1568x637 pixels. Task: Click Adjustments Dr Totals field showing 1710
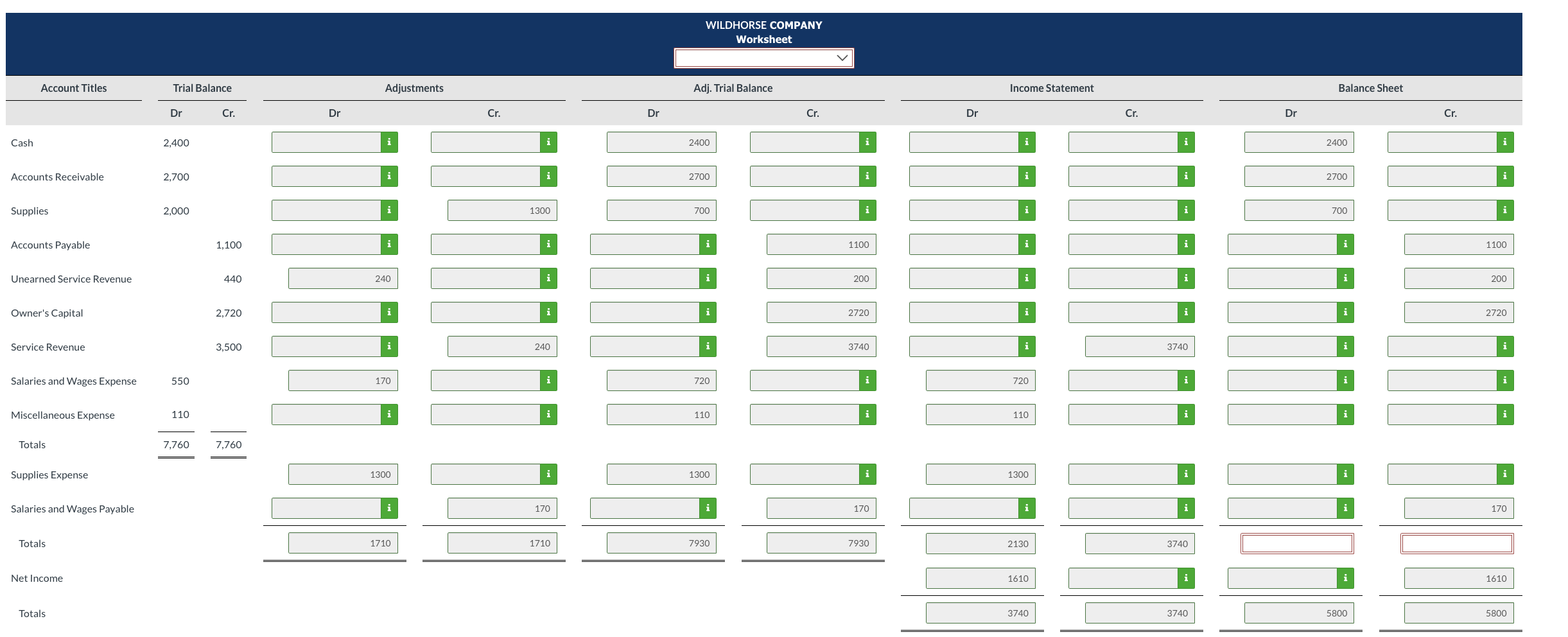[x=343, y=543]
